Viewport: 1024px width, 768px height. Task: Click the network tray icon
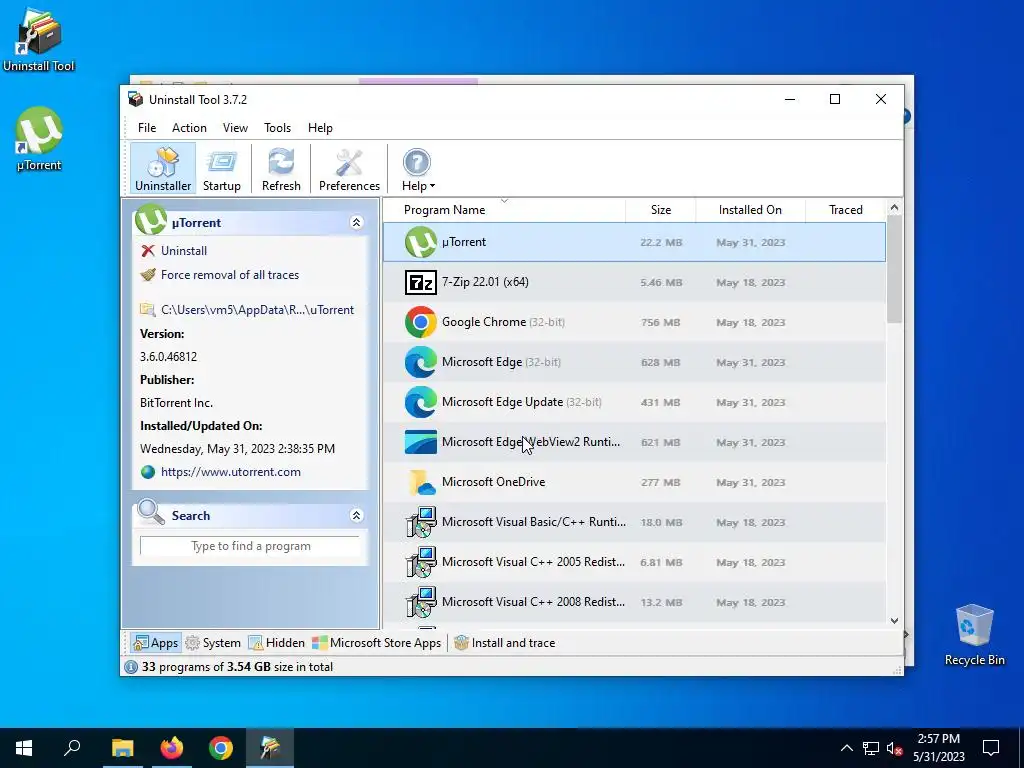[x=871, y=748]
